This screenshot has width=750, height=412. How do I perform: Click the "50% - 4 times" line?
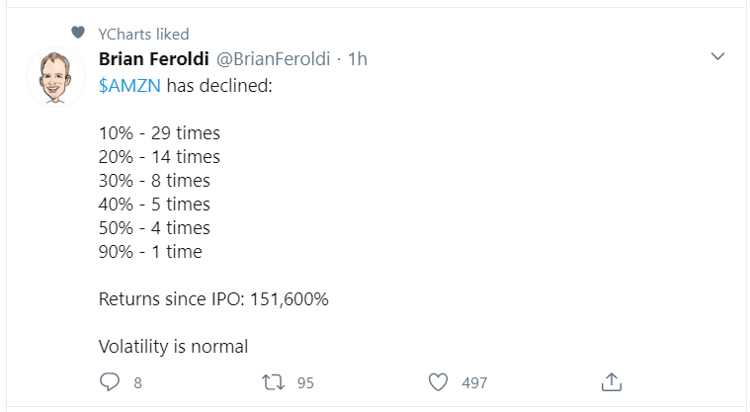tap(155, 228)
